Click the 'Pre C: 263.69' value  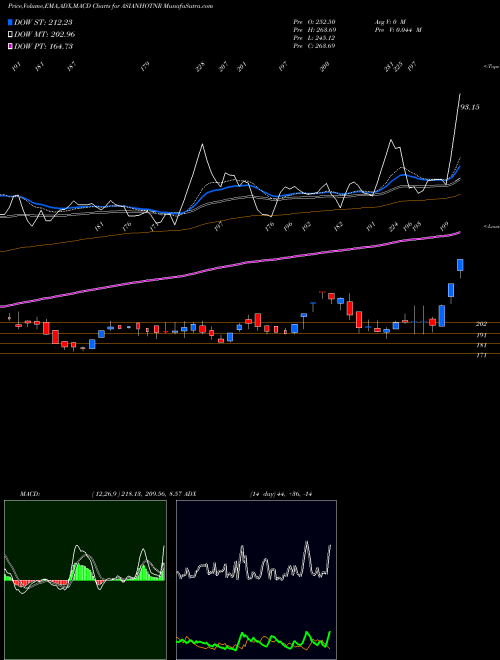(x=314, y=46)
